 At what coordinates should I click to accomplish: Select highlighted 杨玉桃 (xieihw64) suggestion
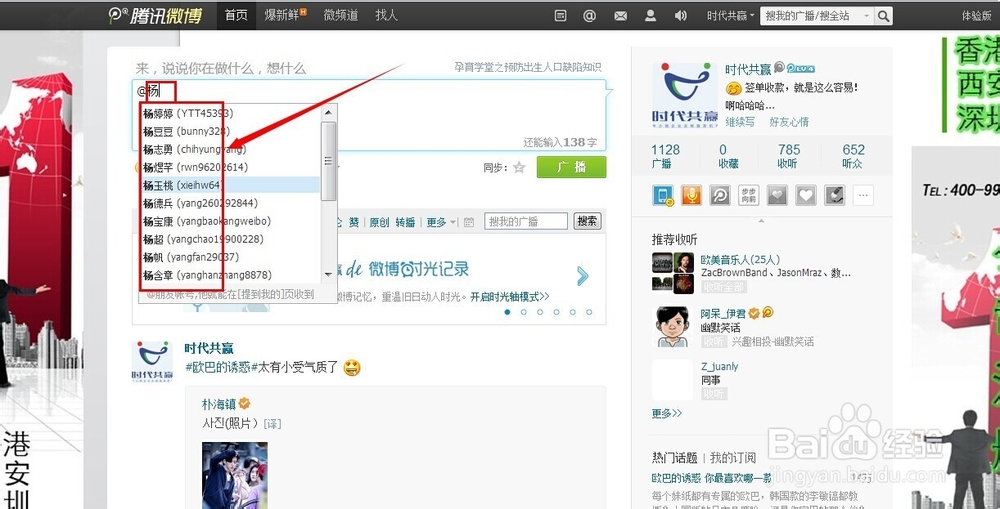230,185
